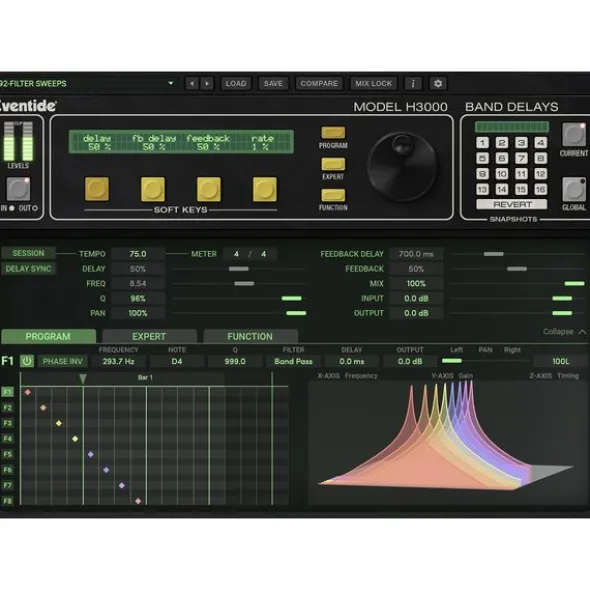Select snapshot 2
Image resolution: width=590 pixels, height=591 pixels.
(x=502, y=142)
